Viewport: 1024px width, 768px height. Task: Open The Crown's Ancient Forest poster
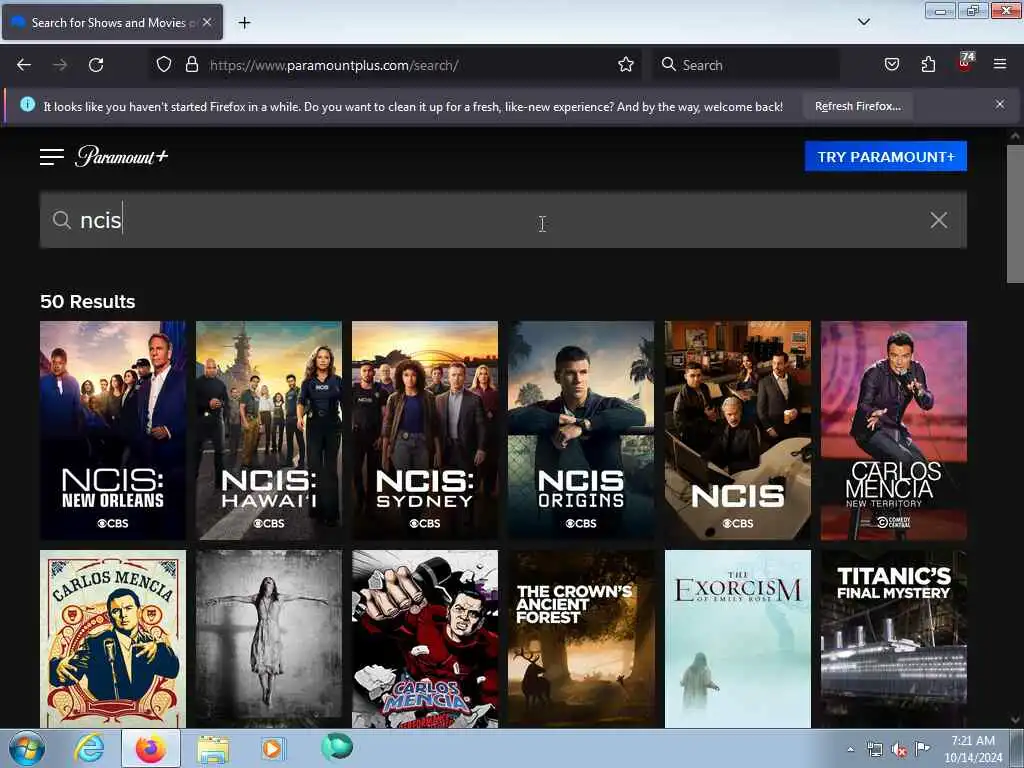(x=581, y=639)
